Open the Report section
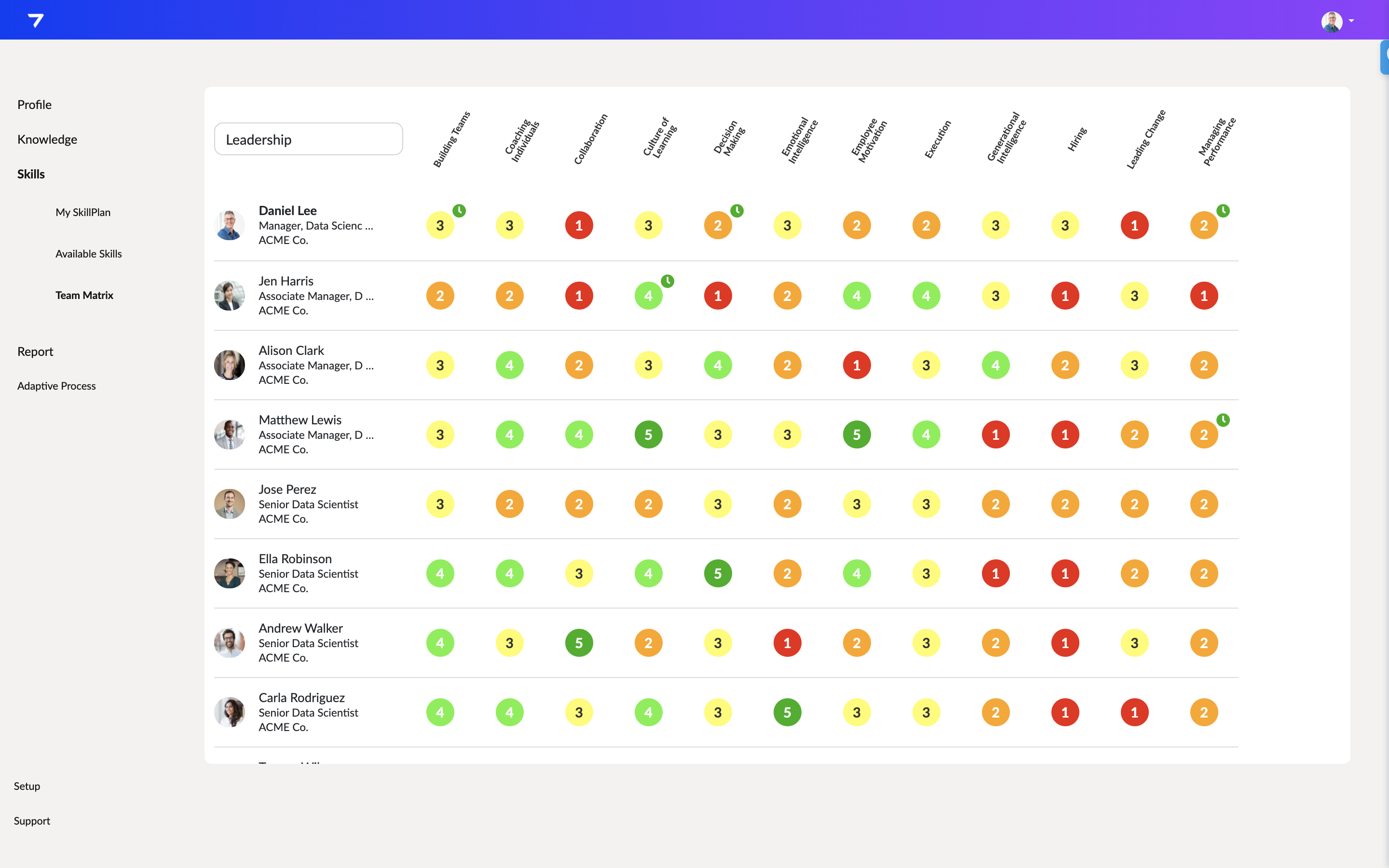 [x=35, y=352]
